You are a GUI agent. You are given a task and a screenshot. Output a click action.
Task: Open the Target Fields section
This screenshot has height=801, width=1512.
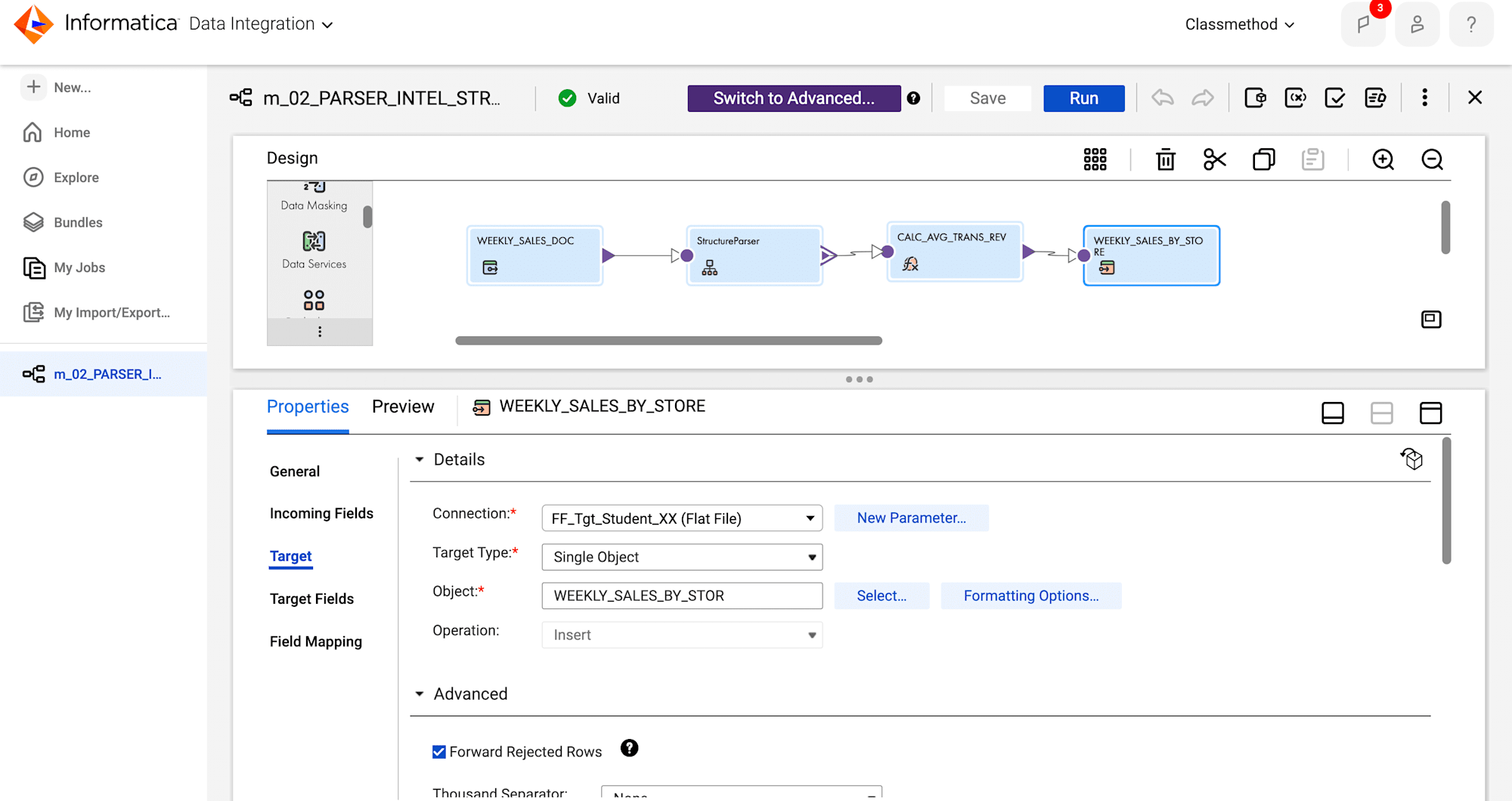pyautogui.click(x=311, y=598)
